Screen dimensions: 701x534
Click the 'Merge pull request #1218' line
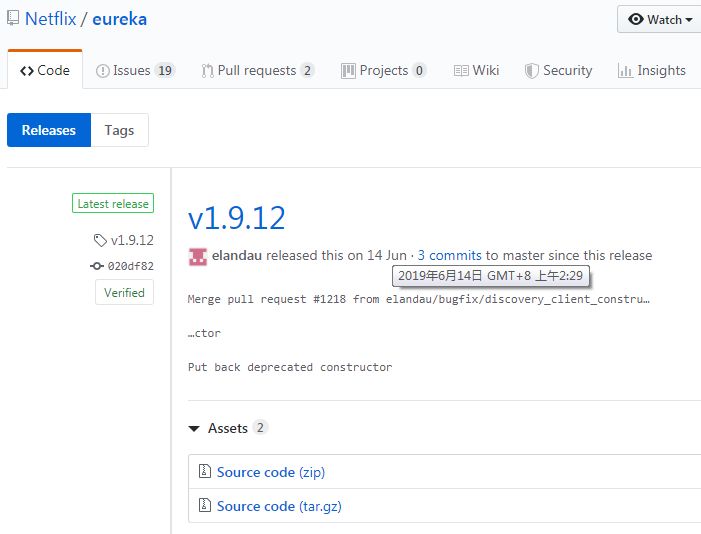(x=418, y=299)
